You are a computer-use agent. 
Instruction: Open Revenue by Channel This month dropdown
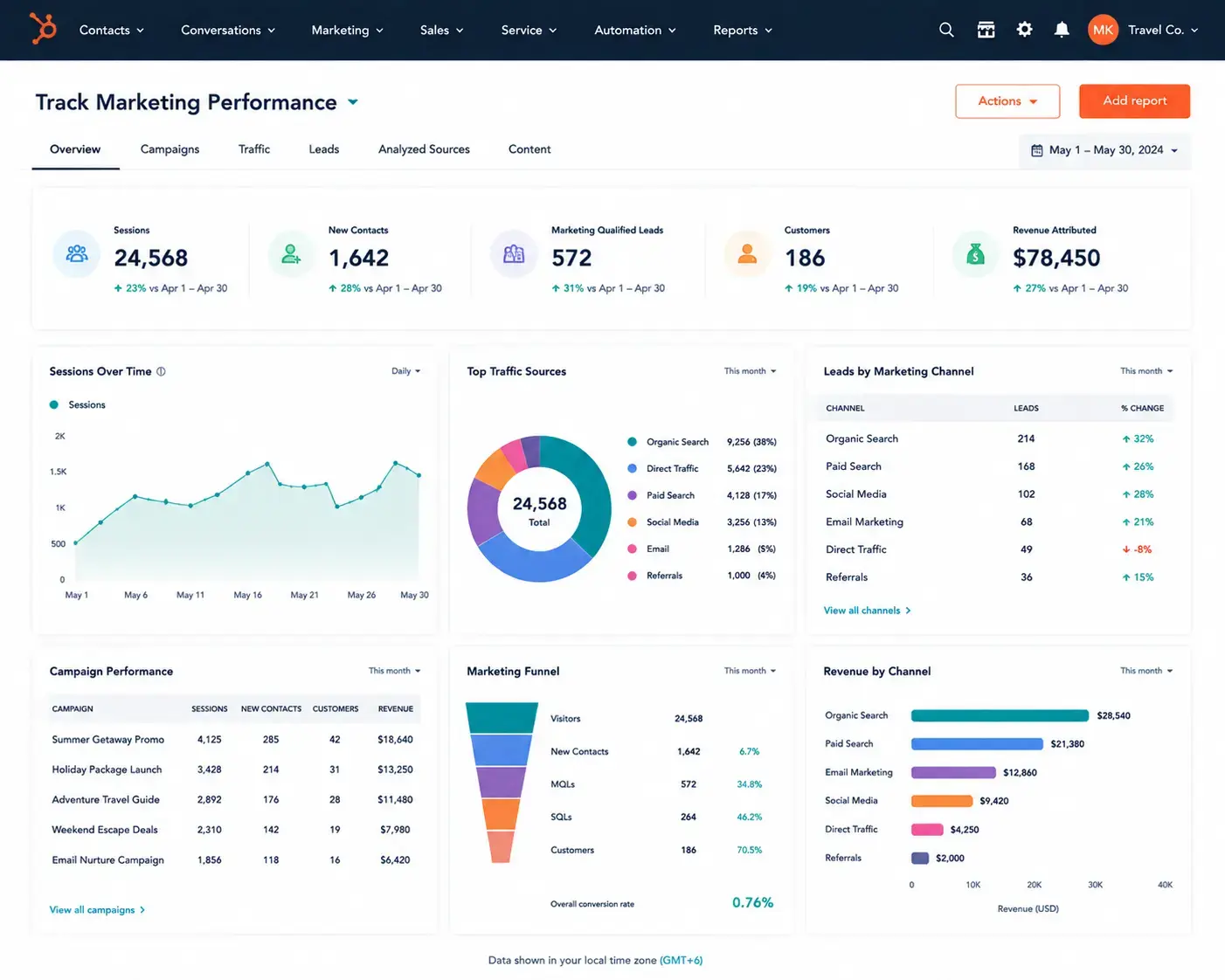pyautogui.click(x=1146, y=671)
